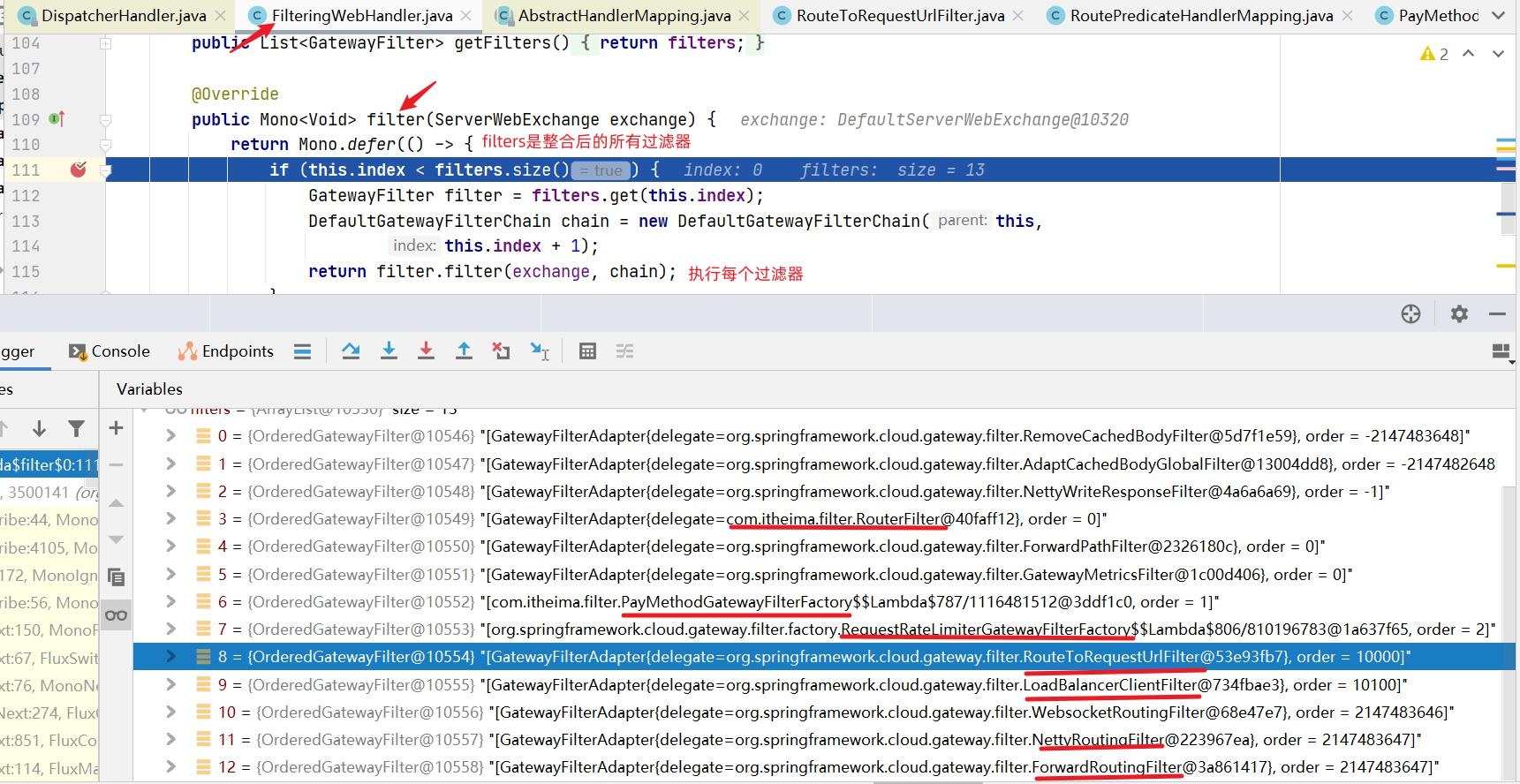Click Step Out in debug toolbar
1520x784 pixels.
[x=464, y=351]
